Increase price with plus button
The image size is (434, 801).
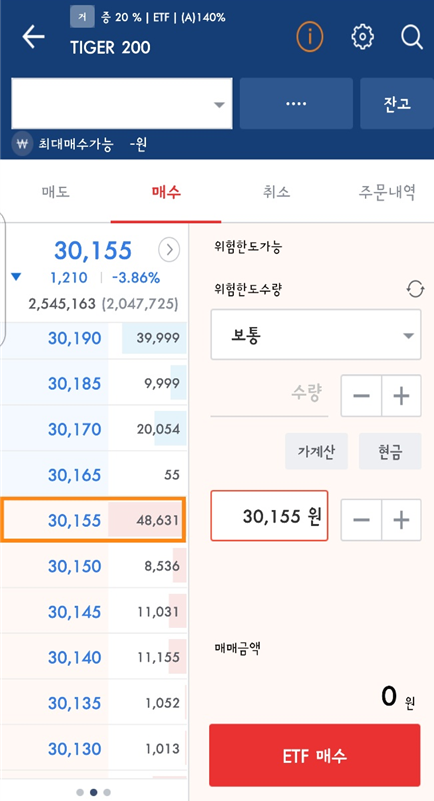(x=401, y=520)
